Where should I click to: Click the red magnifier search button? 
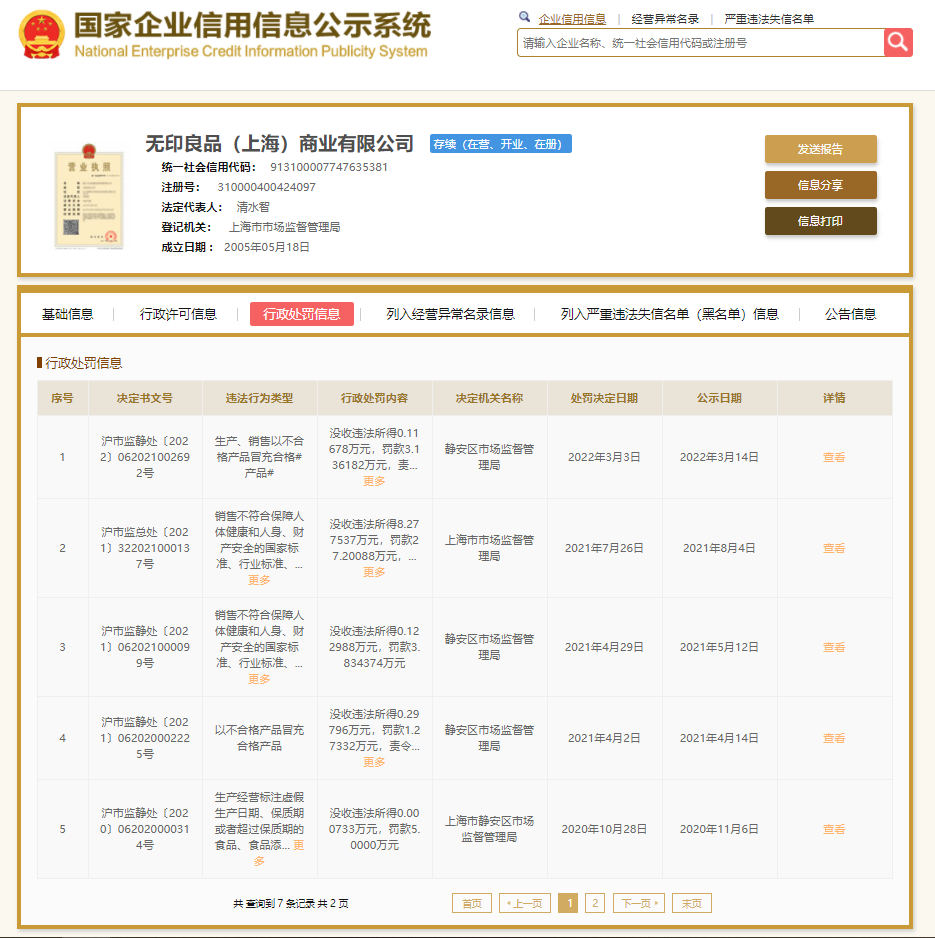click(x=898, y=42)
